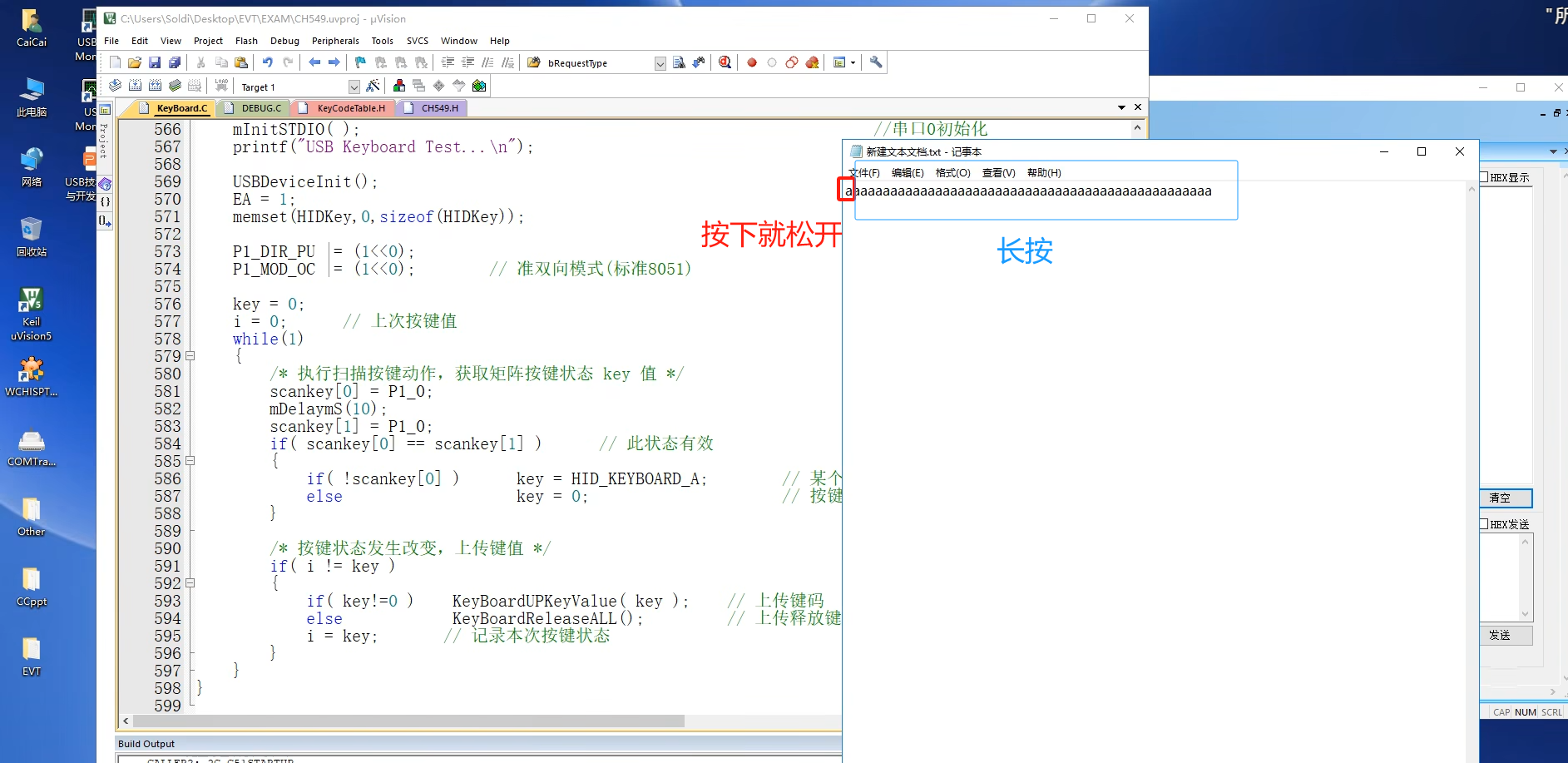Screen dimensions: 1568x763
Task: Insert a breakpoint with the red dot icon
Action: (752, 62)
